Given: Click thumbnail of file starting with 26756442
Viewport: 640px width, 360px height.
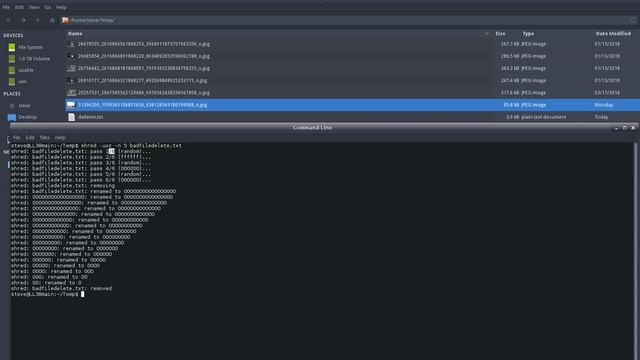Looking at the screenshot, I should click(x=71, y=69).
